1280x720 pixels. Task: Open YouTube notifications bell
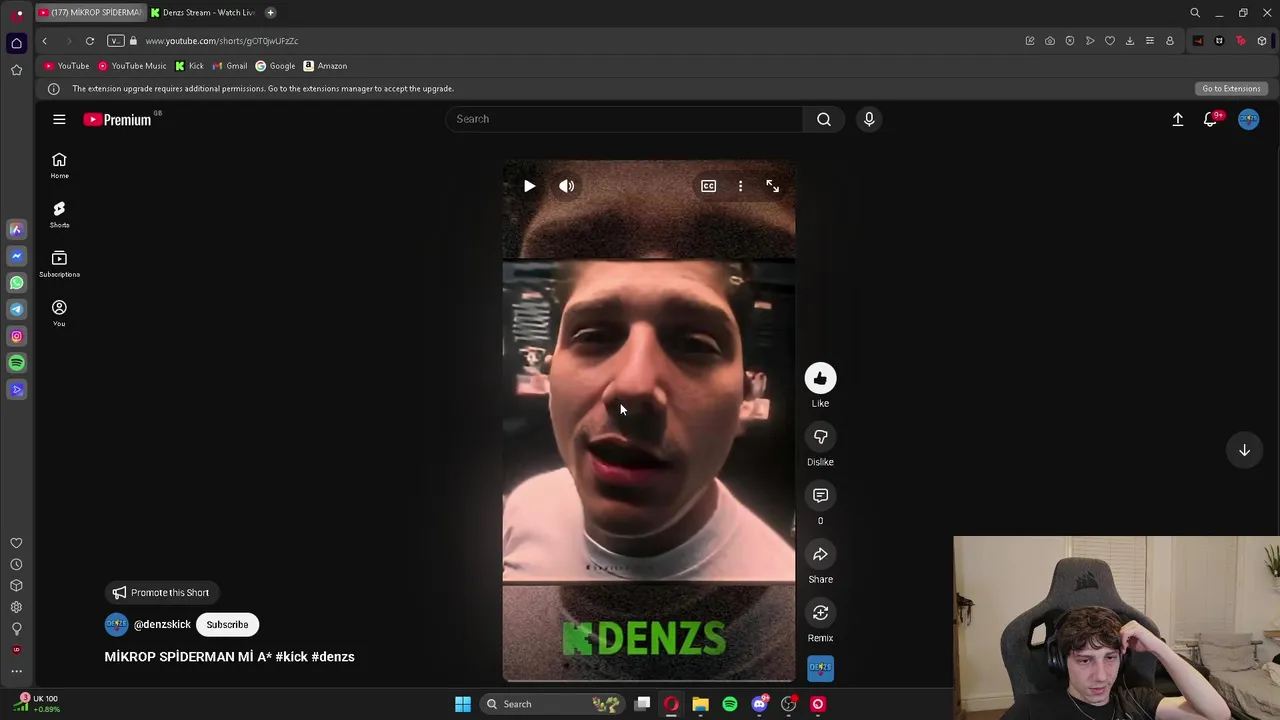(1211, 119)
